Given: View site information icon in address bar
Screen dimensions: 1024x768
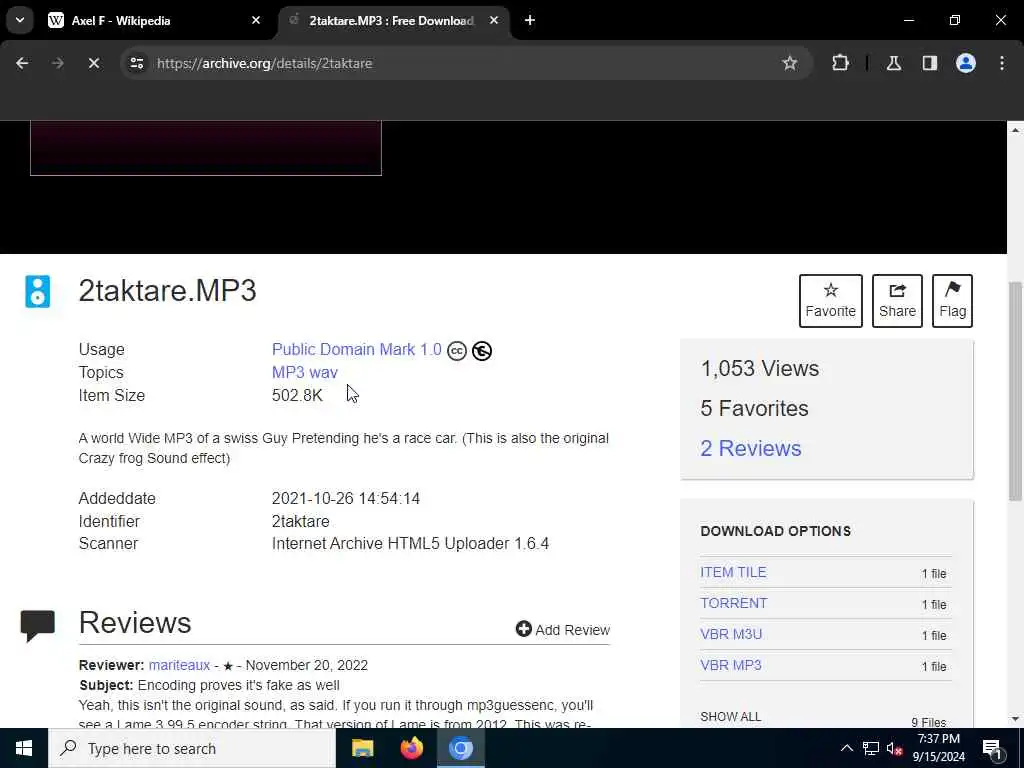Looking at the screenshot, I should pos(136,63).
